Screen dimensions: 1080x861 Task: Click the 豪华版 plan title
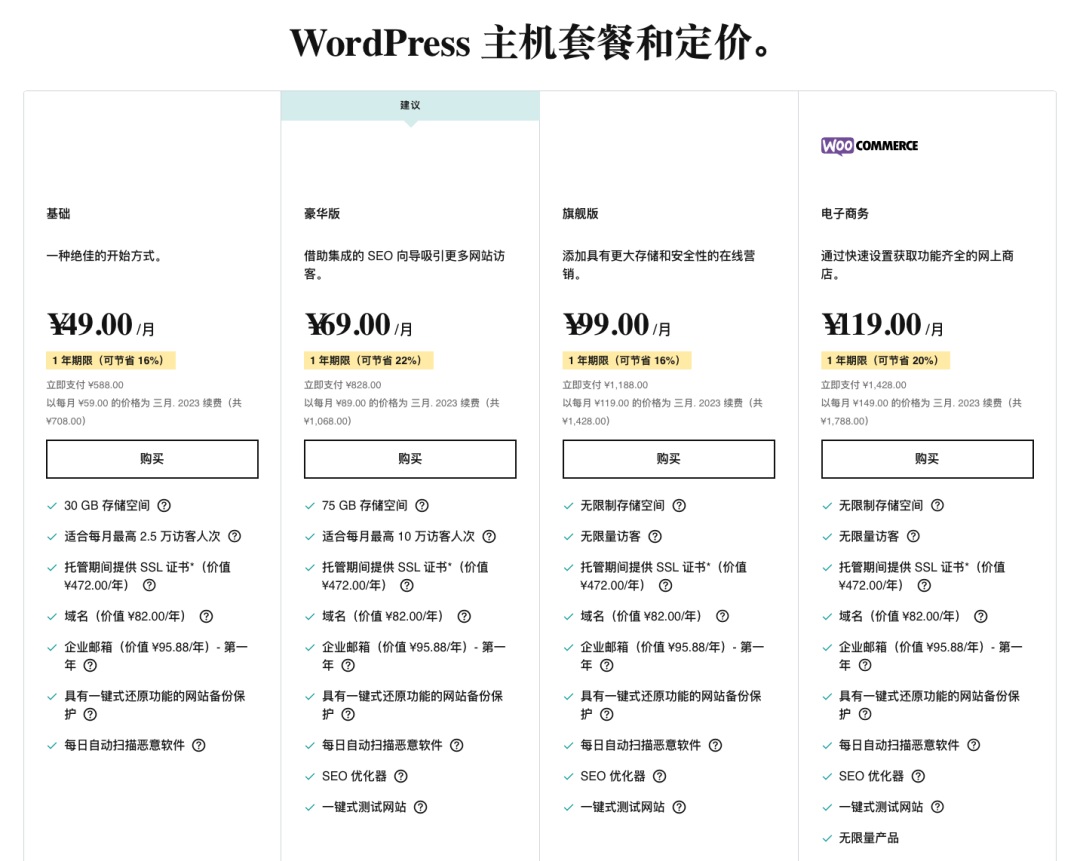(x=322, y=214)
